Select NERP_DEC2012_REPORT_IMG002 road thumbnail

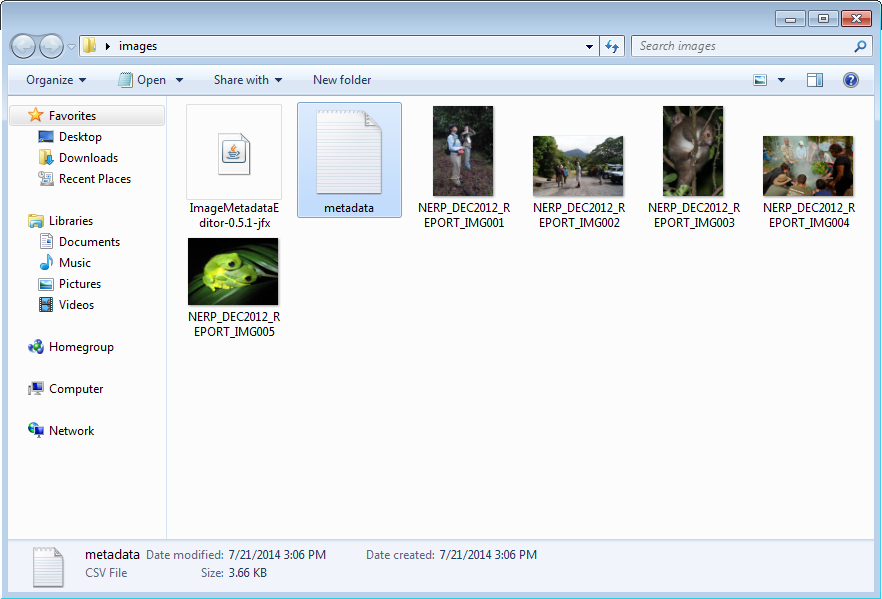click(578, 166)
